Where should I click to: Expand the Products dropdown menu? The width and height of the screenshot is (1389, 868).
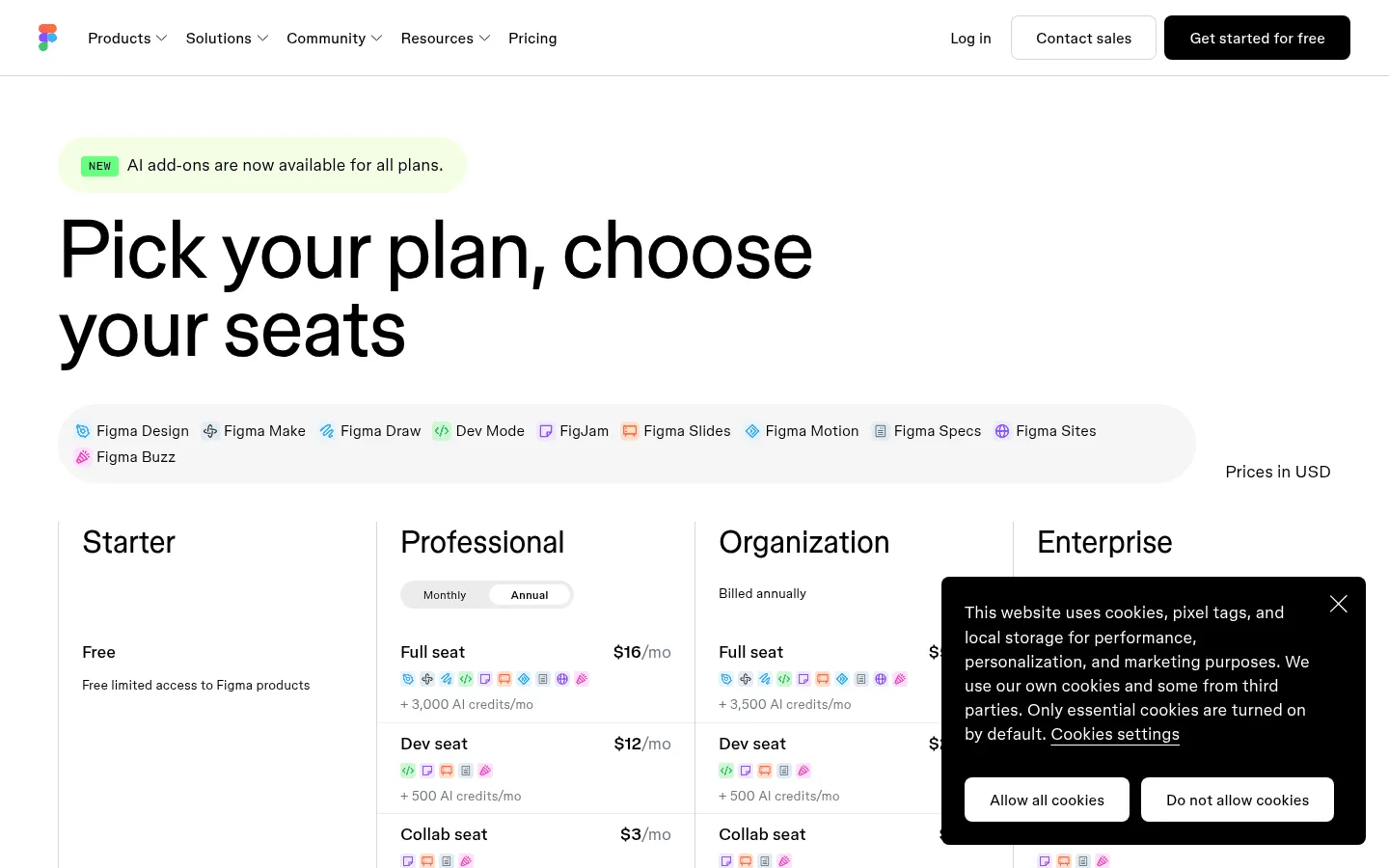pyautogui.click(x=127, y=39)
